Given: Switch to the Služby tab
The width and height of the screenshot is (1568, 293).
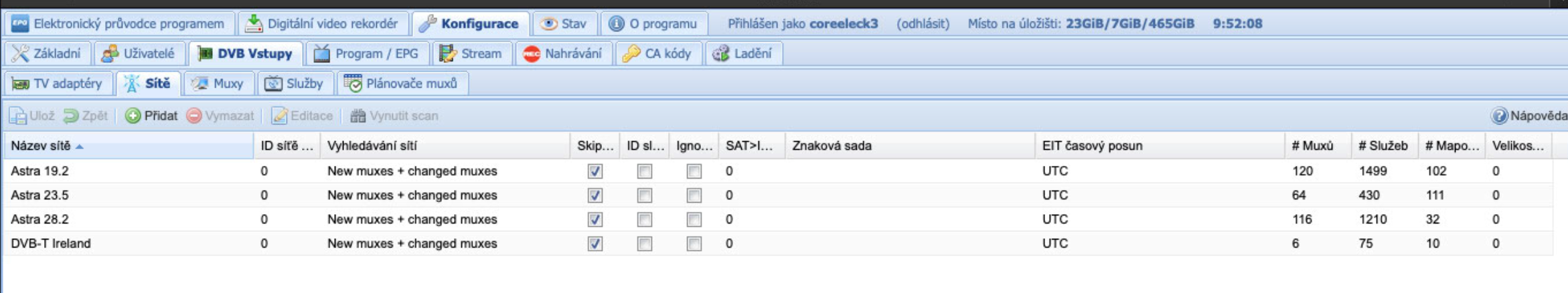Looking at the screenshot, I should pyautogui.click(x=295, y=84).
